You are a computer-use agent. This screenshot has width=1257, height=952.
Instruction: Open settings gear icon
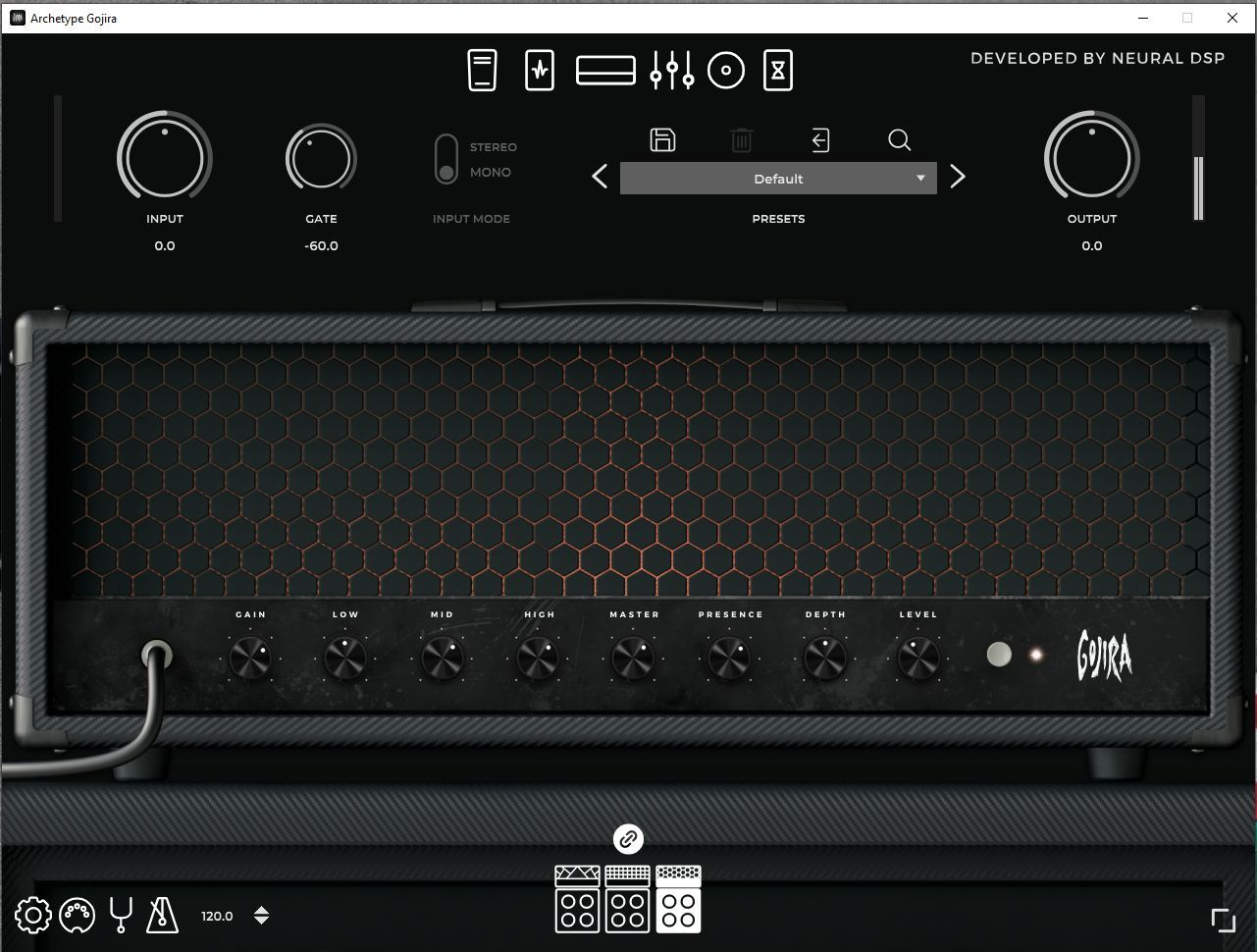pyautogui.click(x=32, y=916)
